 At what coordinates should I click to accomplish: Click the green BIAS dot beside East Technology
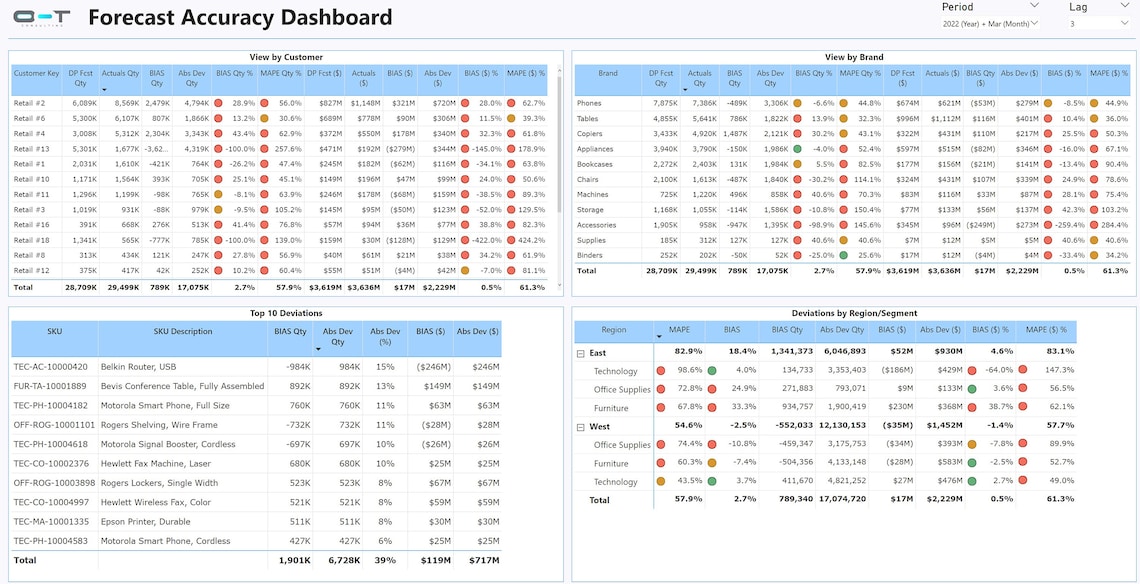pyautogui.click(x=715, y=371)
